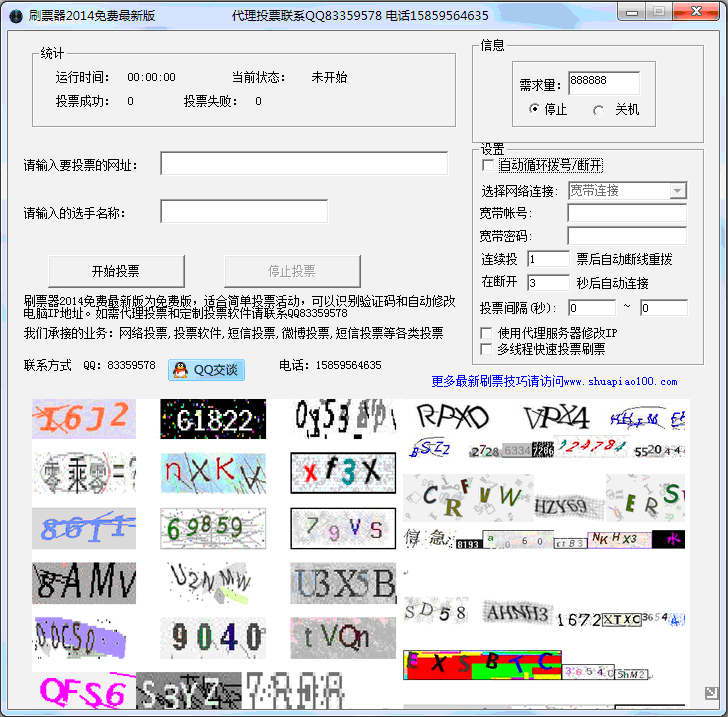The height and width of the screenshot is (717, 728).
Task: Click the colorful EXSBTC captcha sample
Action: coord(482,665)
